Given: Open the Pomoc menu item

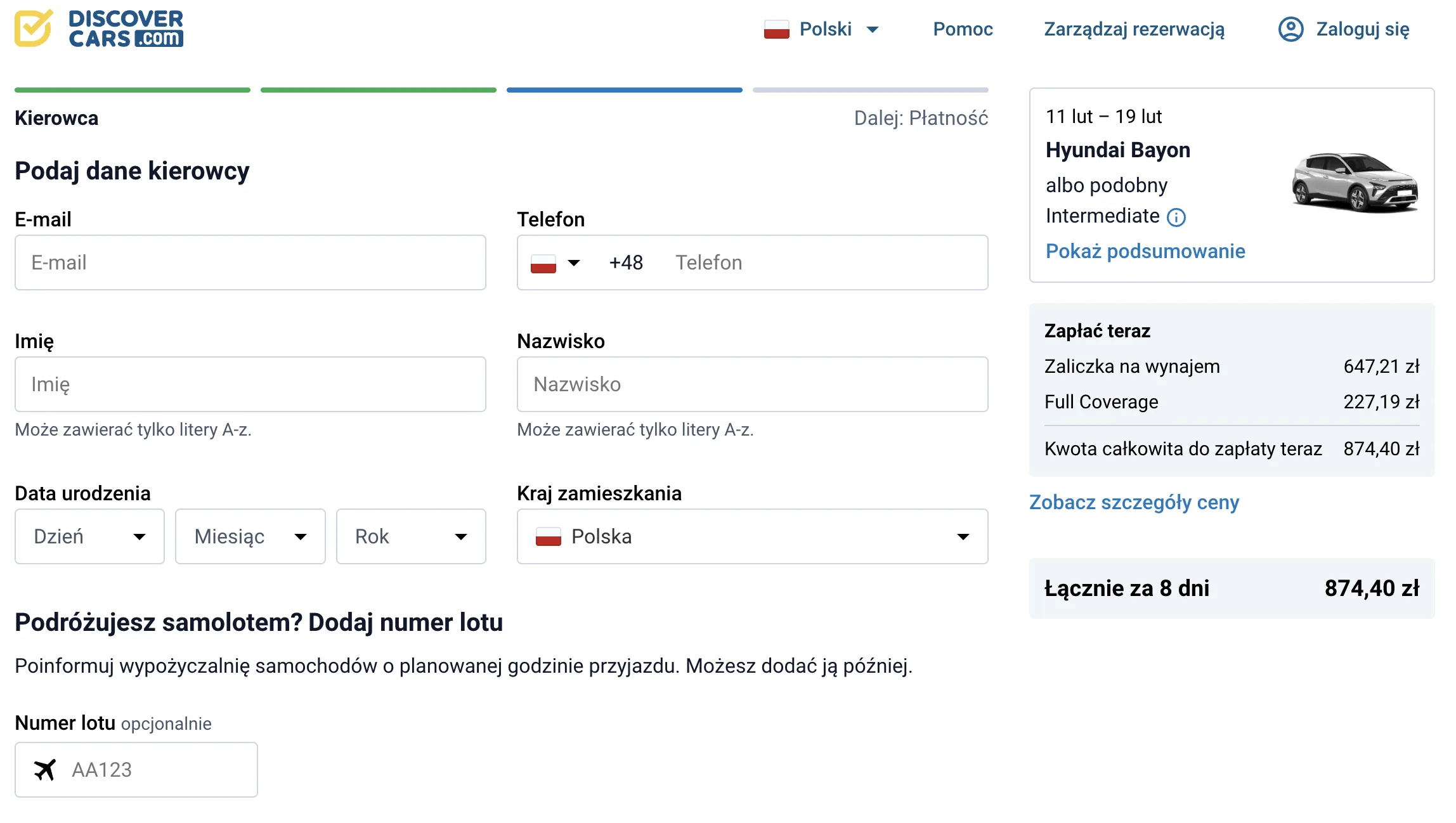Looking at the screenshot, I should pyautogui.click(x=963, y=29).
